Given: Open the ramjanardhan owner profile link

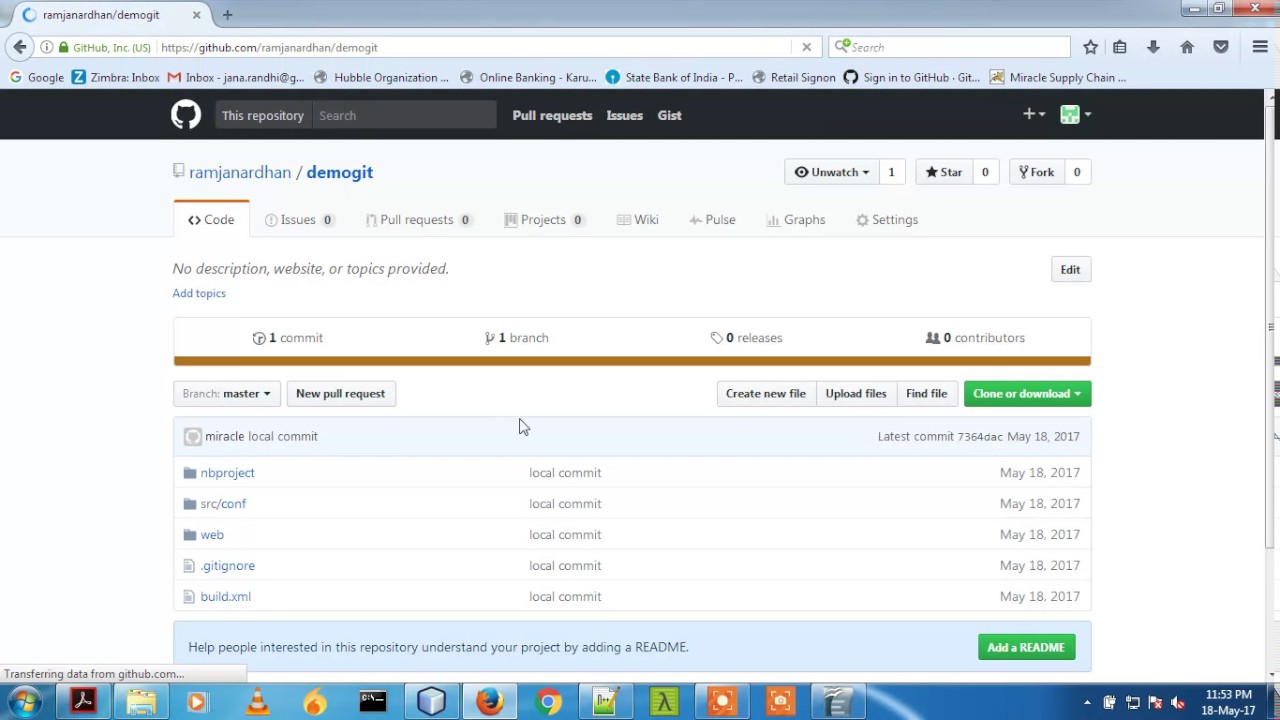Looking at the screenshot, I should pos(240,172).
